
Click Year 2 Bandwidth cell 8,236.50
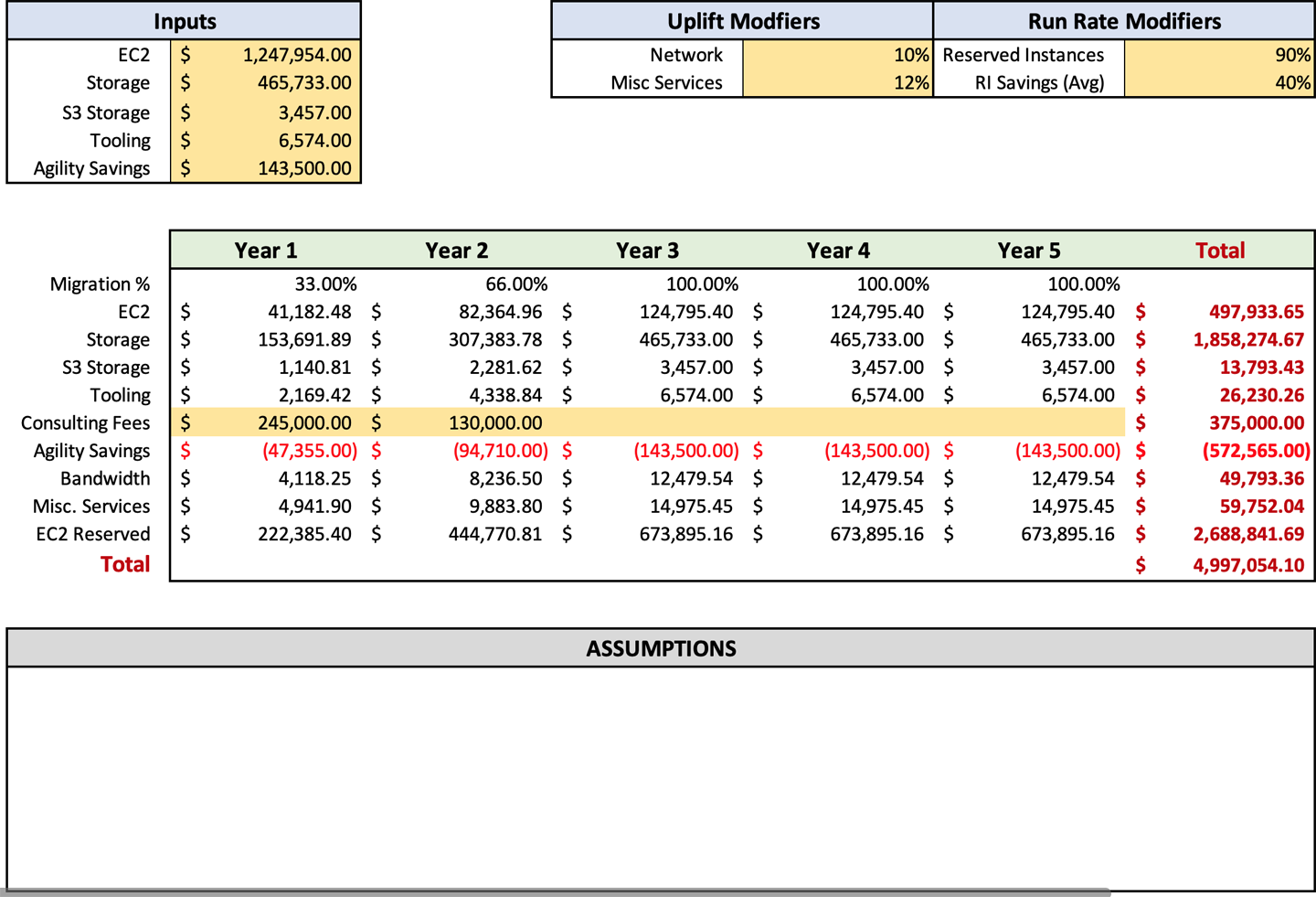click(x=505, y=478)
